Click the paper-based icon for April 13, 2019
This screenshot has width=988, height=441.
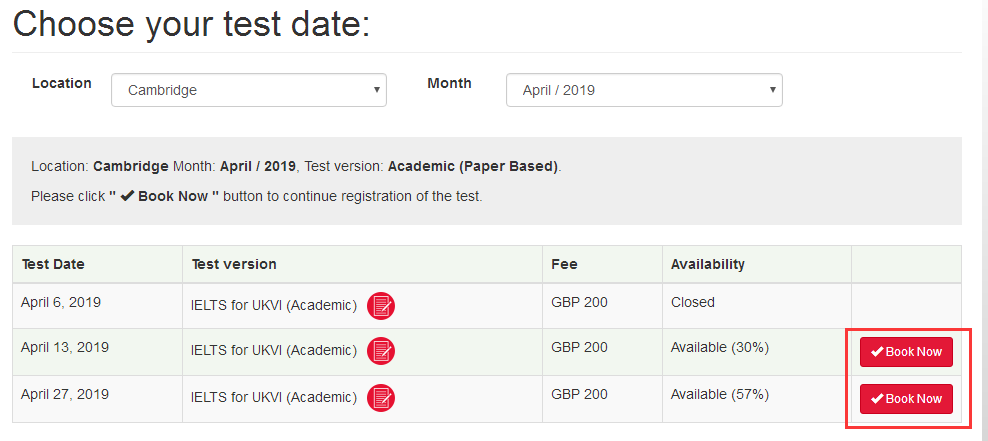tap(381, 351)
